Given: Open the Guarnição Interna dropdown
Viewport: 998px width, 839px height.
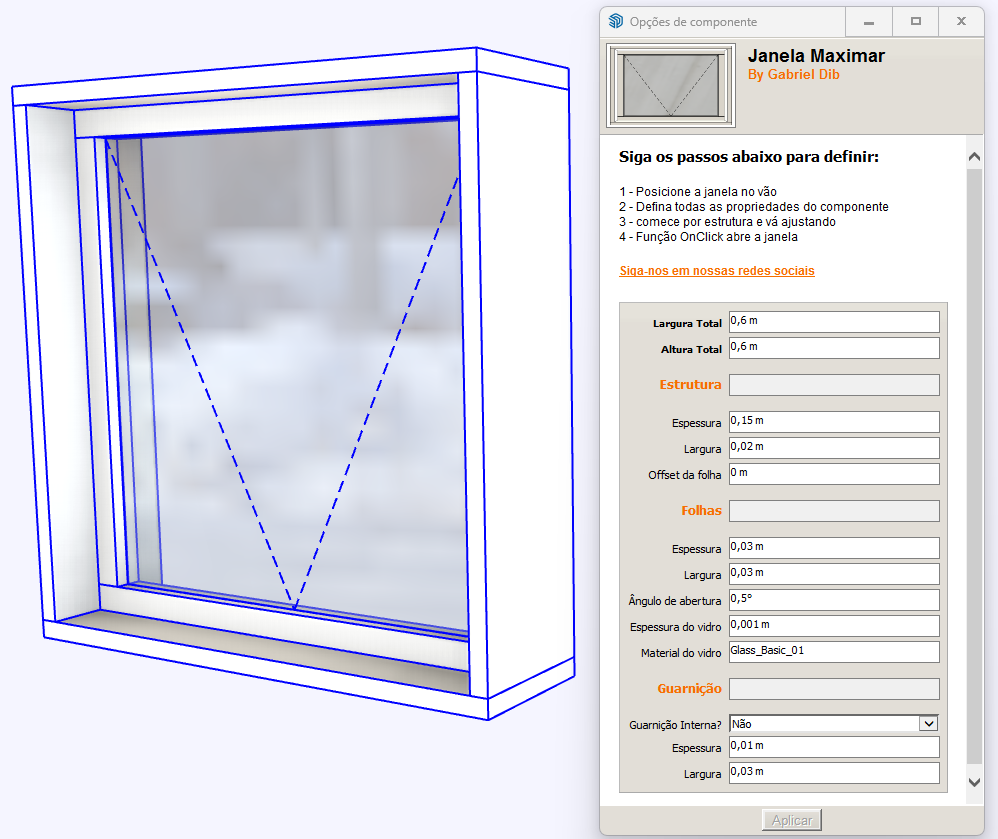Looking at the screenshot, I should [x=834, y=723].
